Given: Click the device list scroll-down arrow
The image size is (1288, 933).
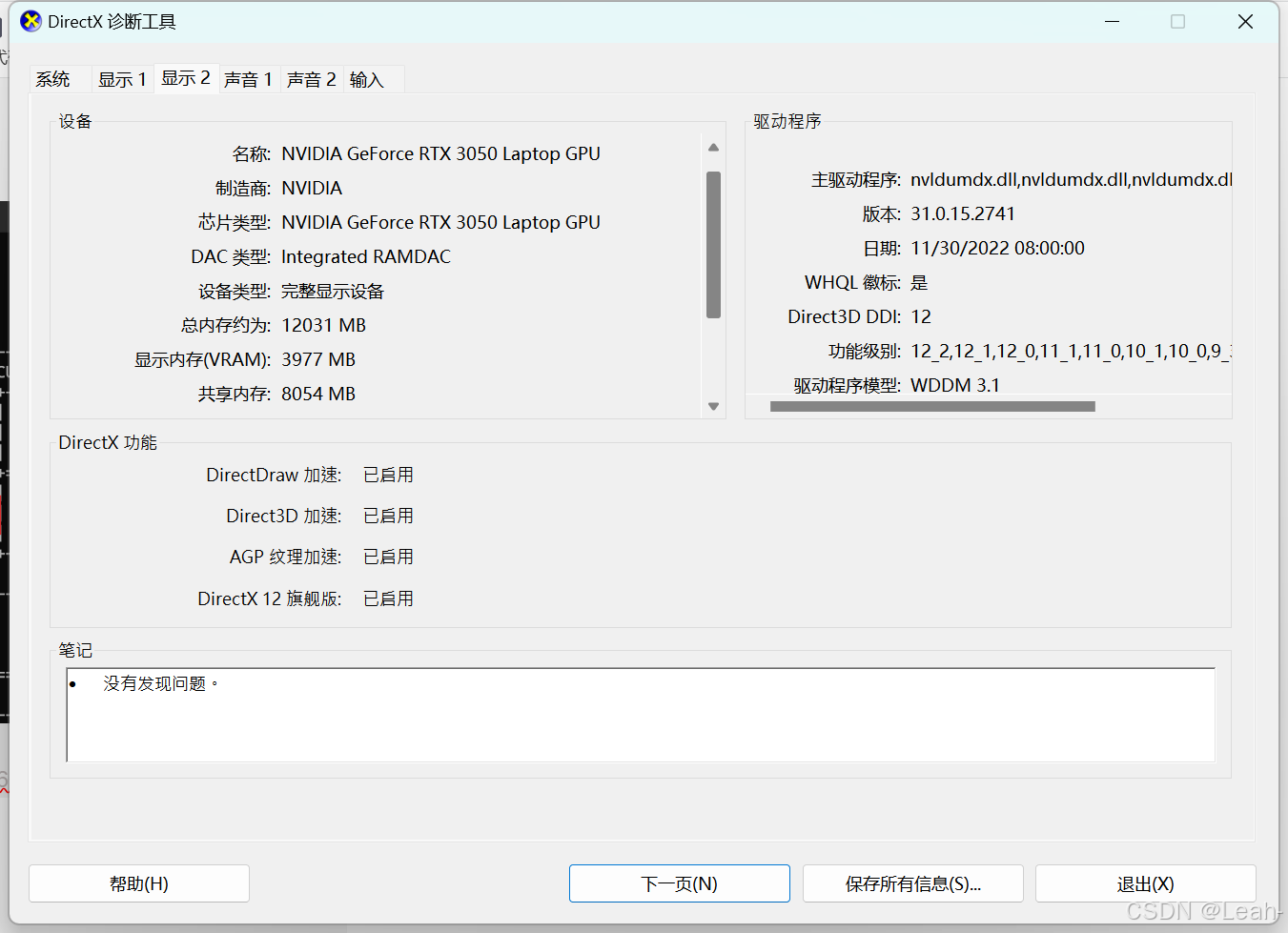Looking at the screenshot, I should pyautogui.click(x=713, y=406).
